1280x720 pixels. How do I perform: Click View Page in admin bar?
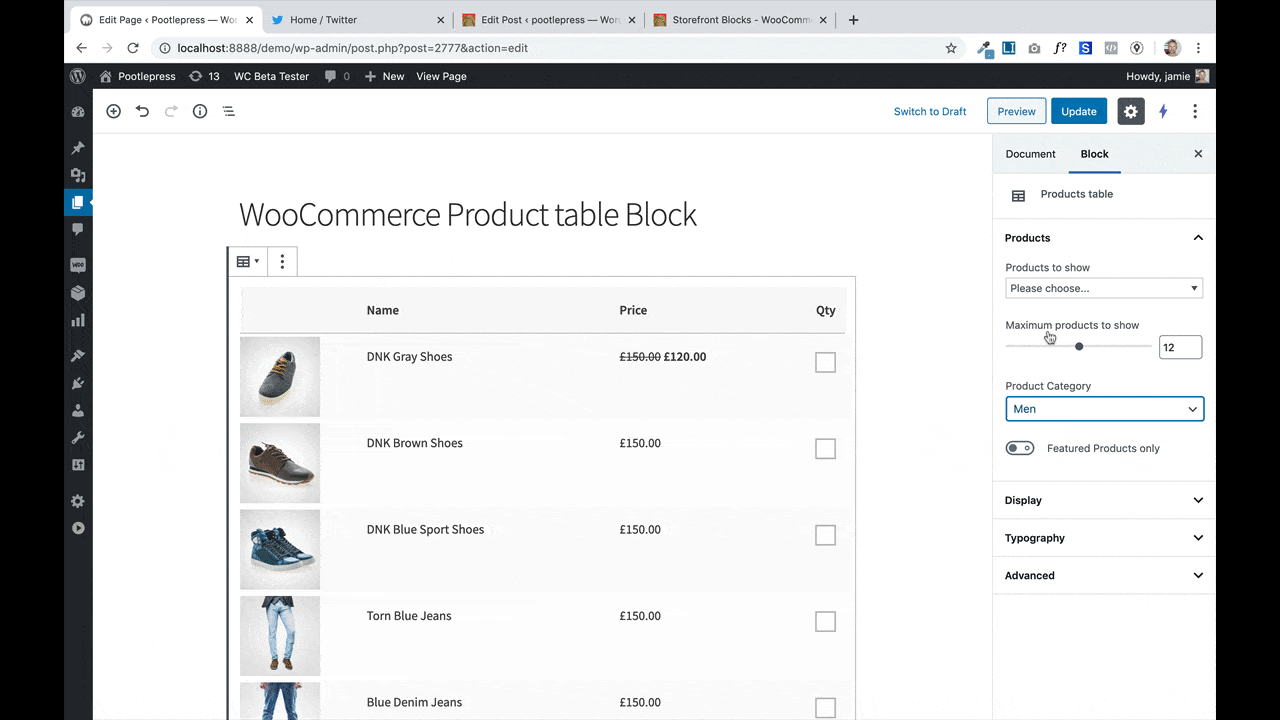(441, 76)
